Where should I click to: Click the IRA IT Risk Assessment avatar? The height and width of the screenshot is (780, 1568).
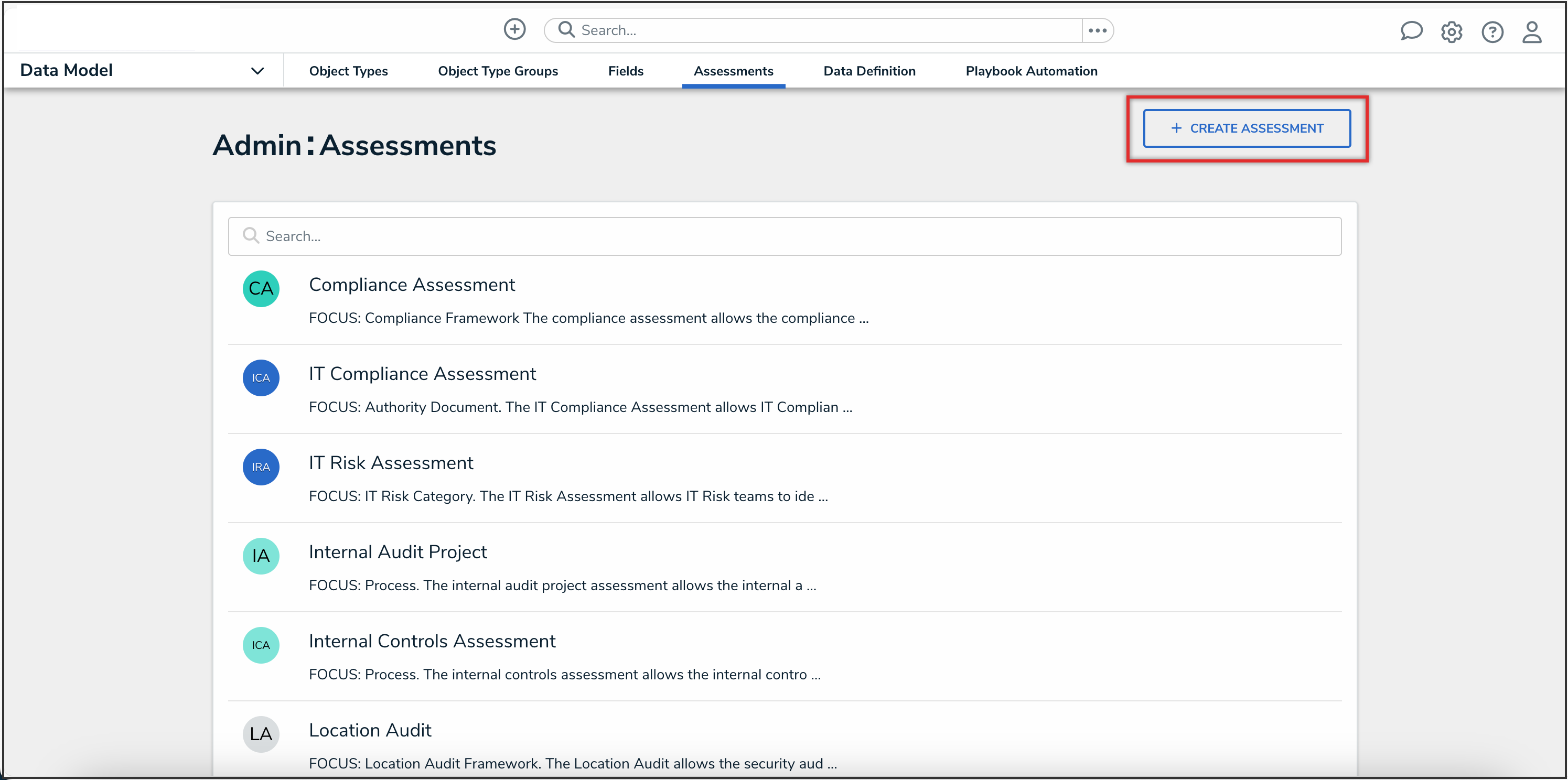tap(261, 467)
